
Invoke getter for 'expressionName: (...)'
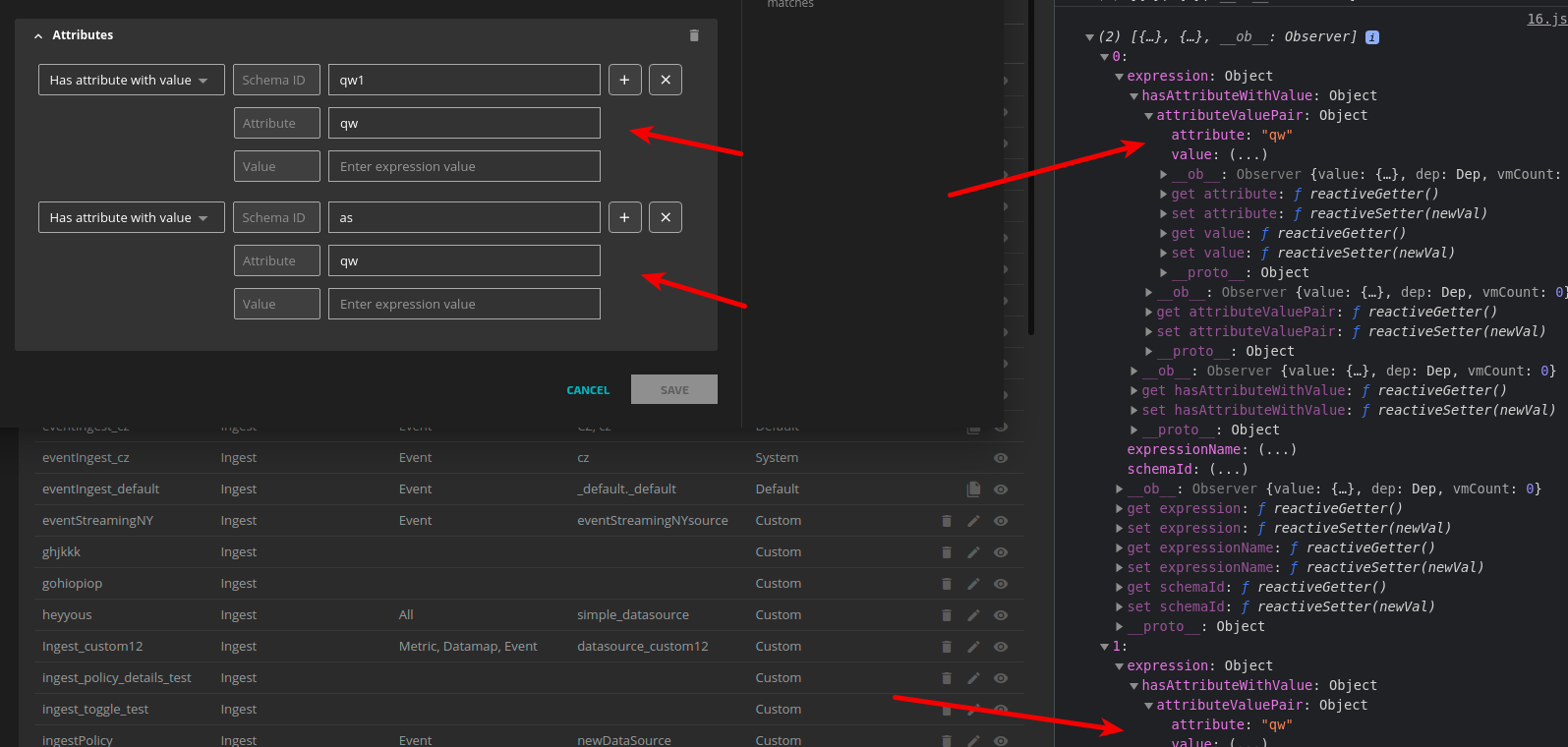click(x=1277, y=449)
